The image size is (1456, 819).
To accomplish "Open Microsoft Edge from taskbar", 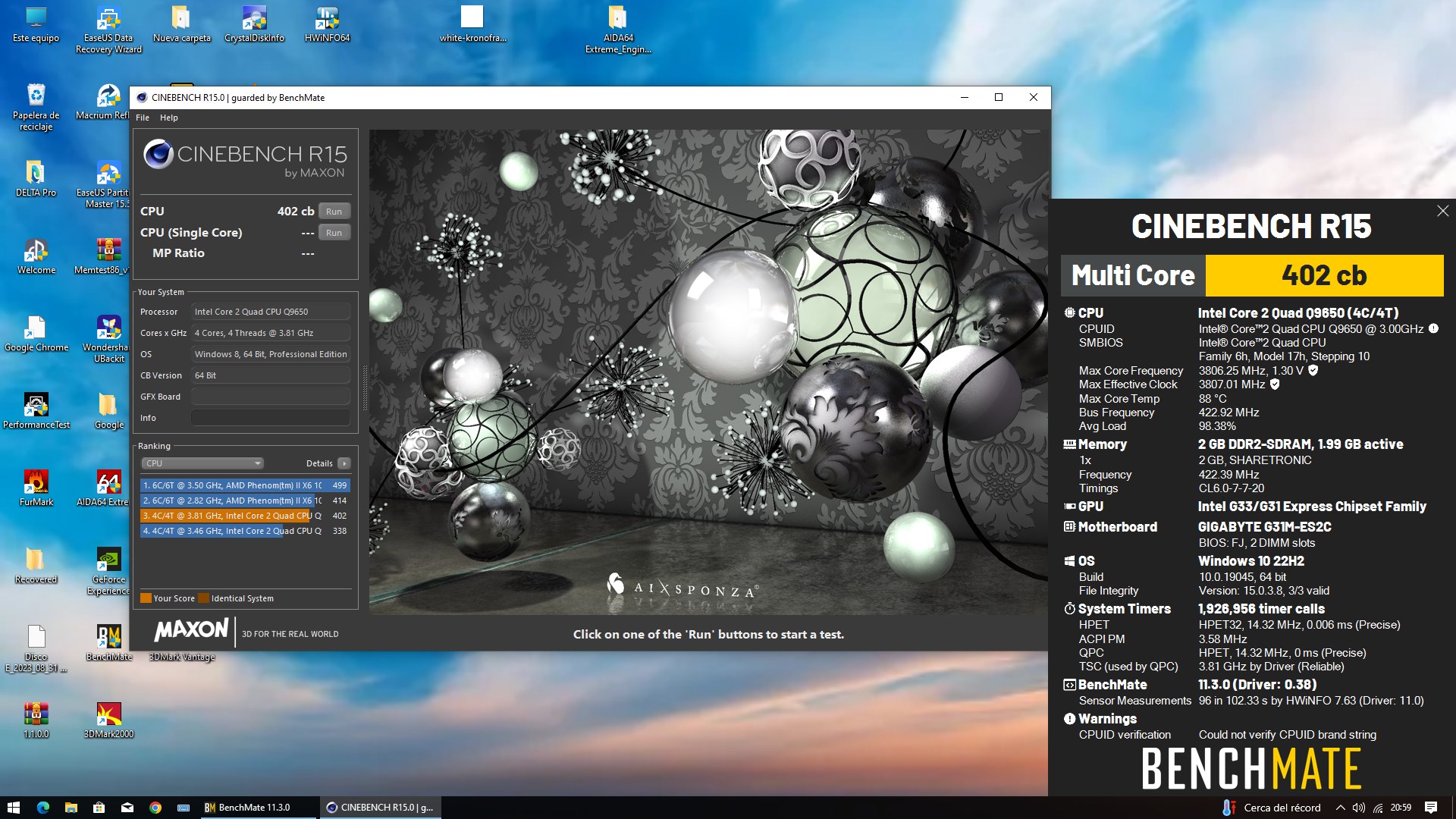I will pyautogui.click(x=42, y=808).
